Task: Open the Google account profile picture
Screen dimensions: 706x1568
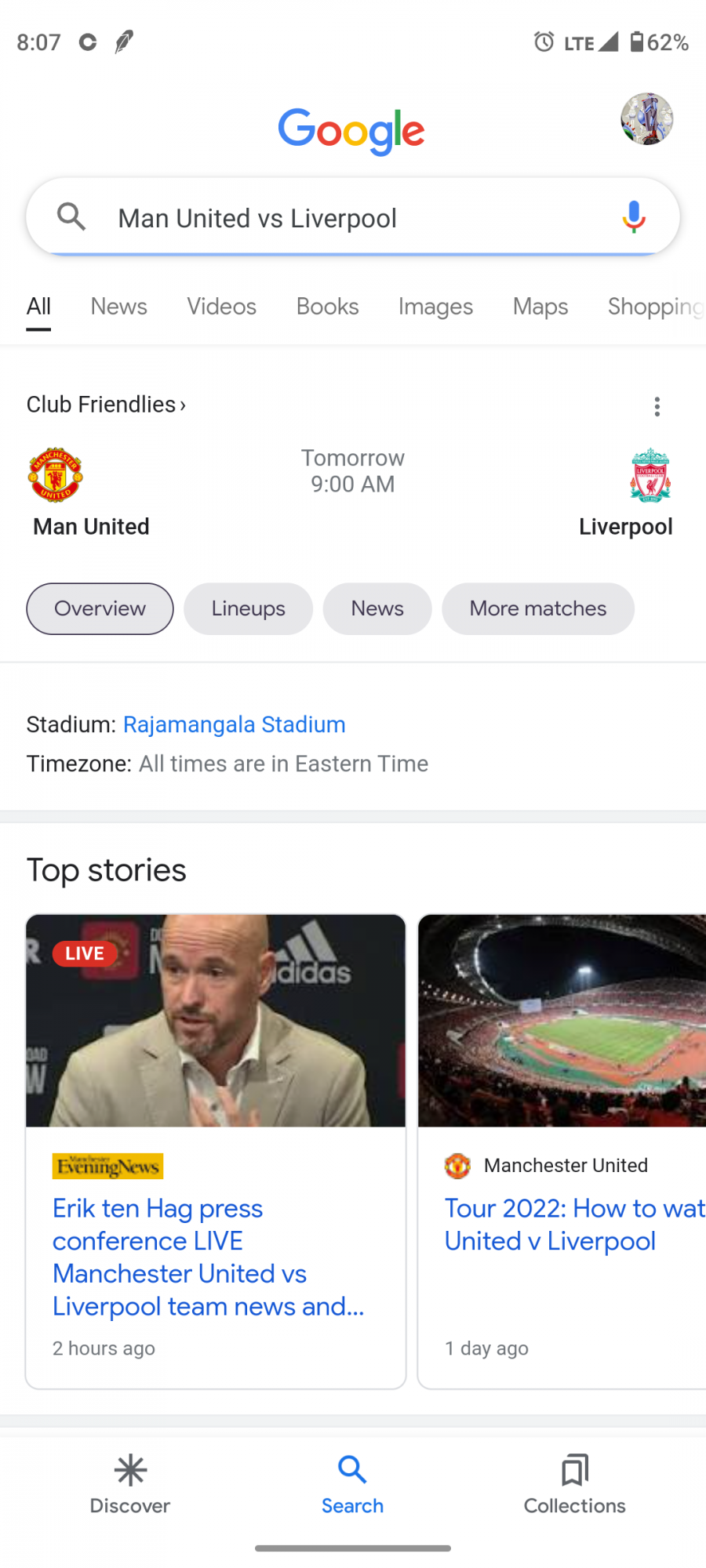Action: [646, 119]
